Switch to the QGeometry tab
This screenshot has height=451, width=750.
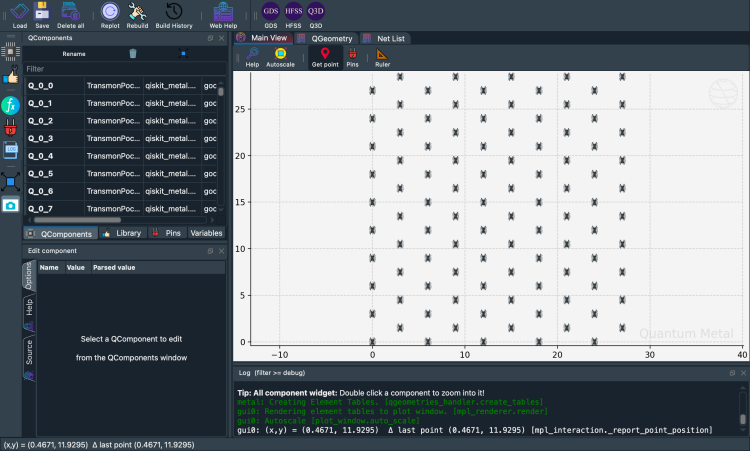click(325, 38)
